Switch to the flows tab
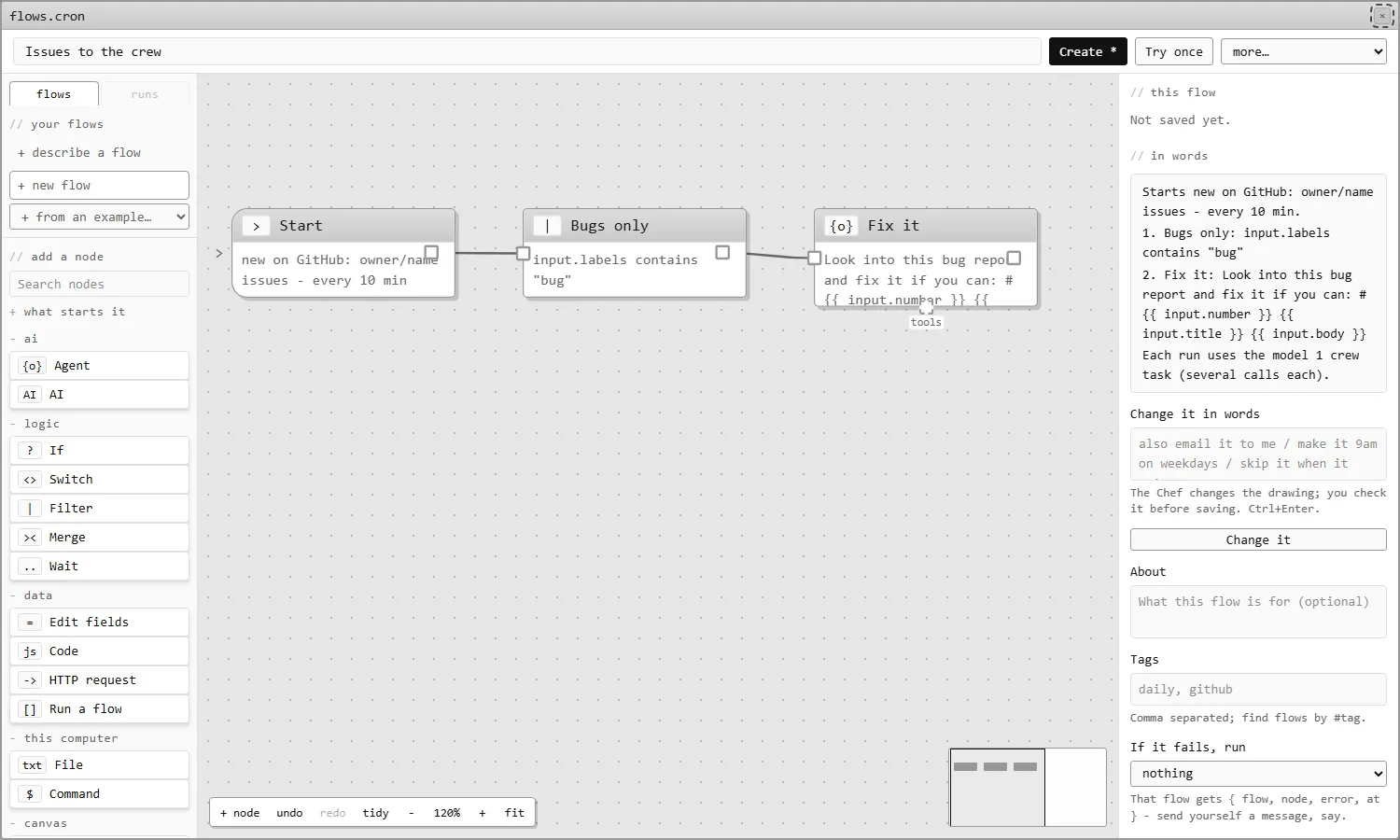This screenshot has height=840, width=1400. pos(54,94)
